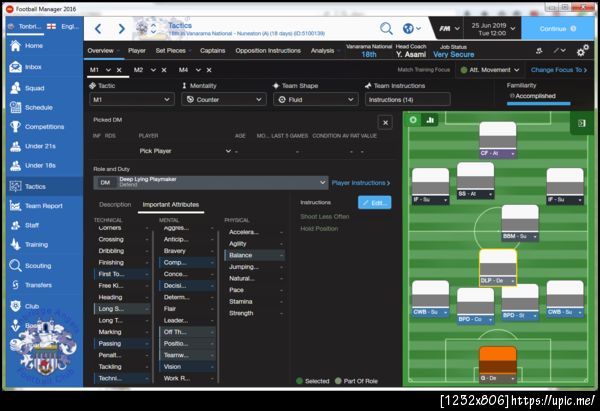Open Competitions trophy item
The height and width of the screenshot is (411, 600).
(44, 127)
